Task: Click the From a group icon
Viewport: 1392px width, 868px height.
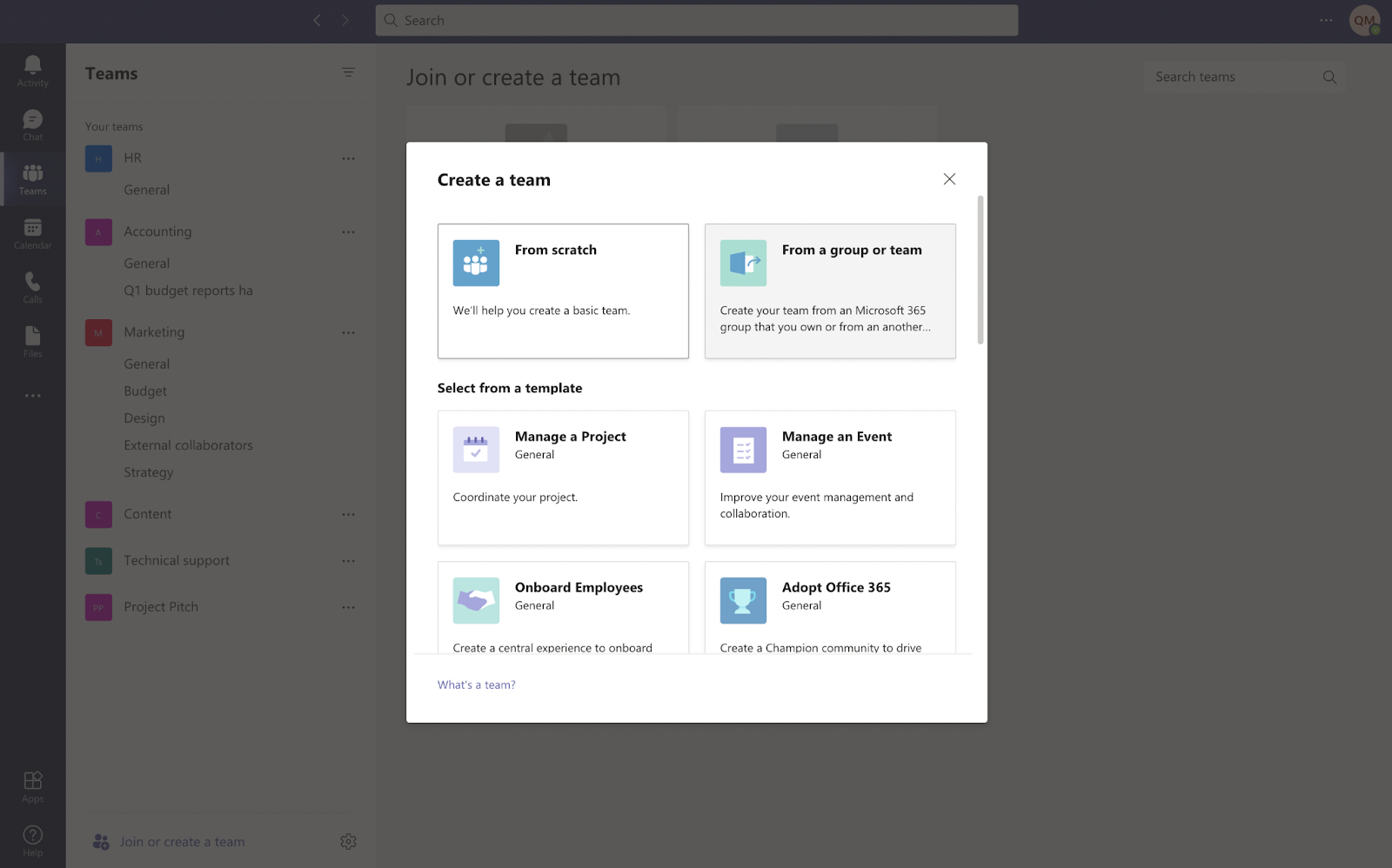Action: click(x=743, y=263)
